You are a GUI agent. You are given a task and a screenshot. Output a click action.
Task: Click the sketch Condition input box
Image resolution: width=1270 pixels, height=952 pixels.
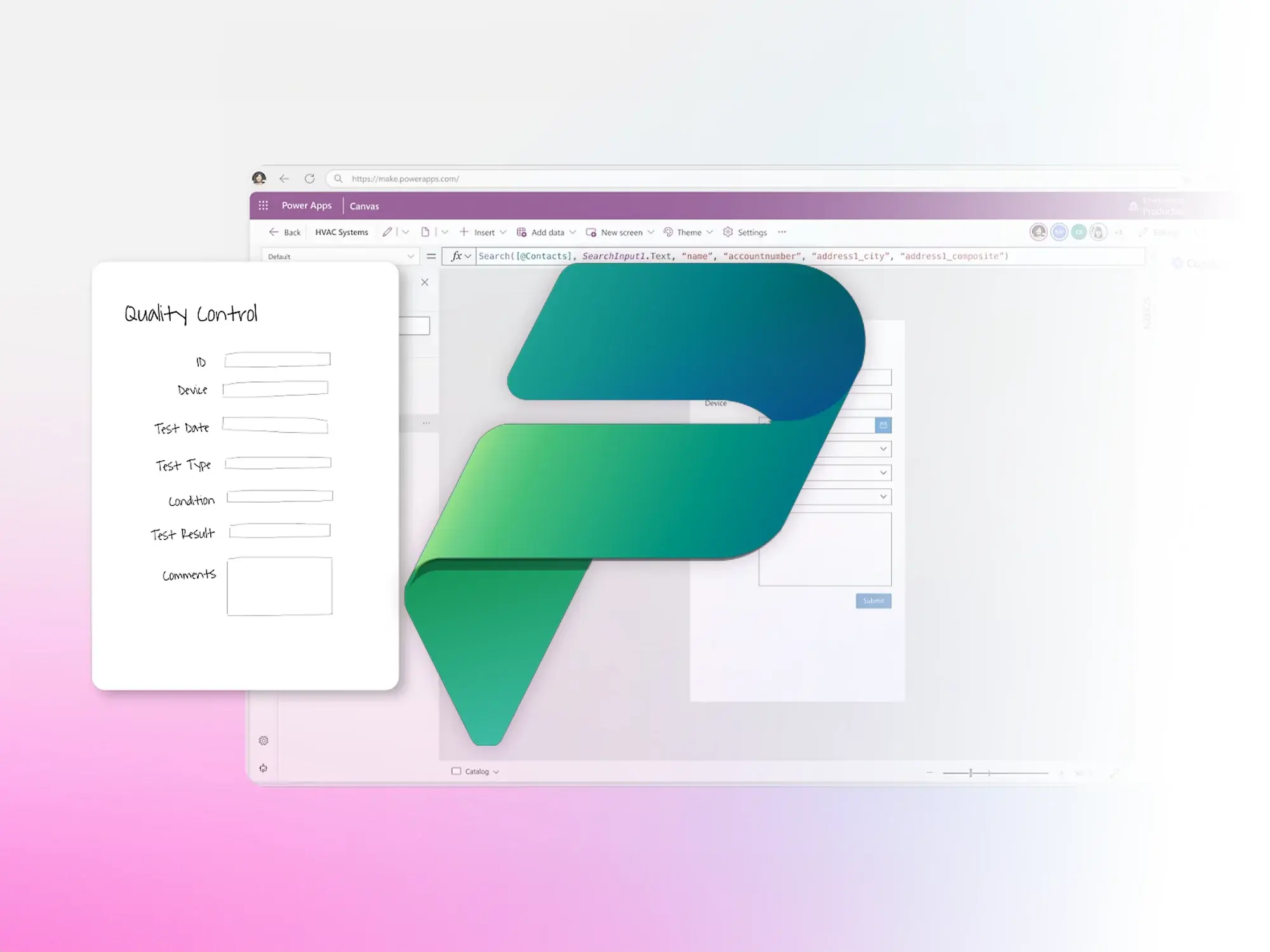(x=280, y=496)
